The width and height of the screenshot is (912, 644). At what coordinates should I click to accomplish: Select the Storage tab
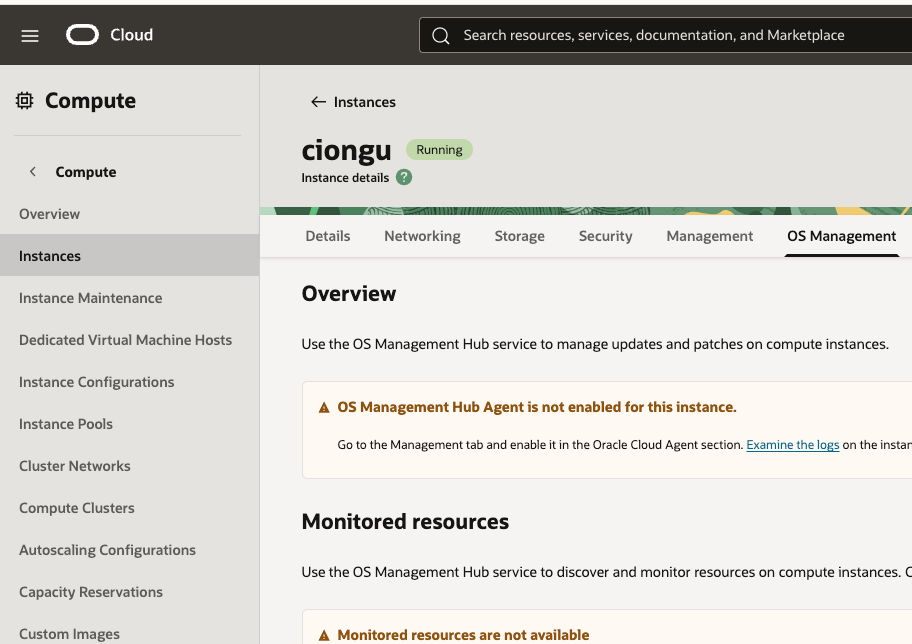coord(519,236)
